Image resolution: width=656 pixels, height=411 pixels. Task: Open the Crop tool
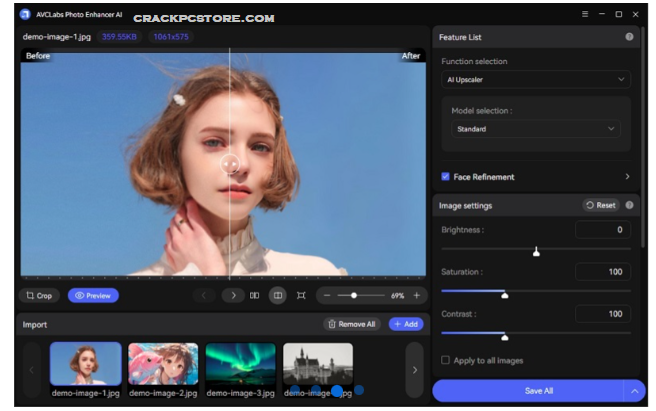point(39,296)
